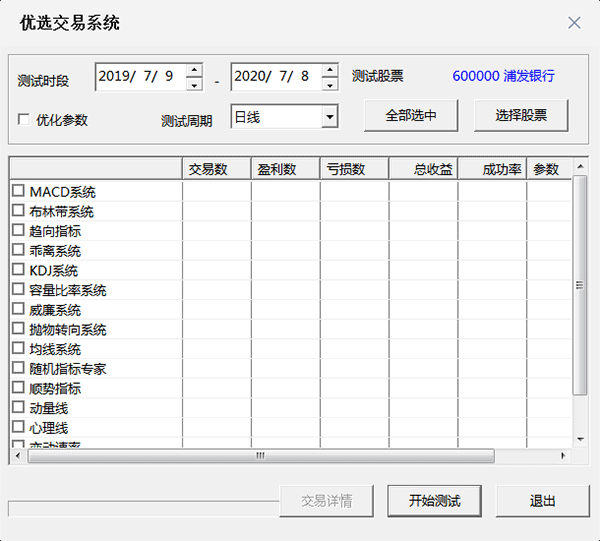This screenshot has width=600, height=541.
Task: Check the 均线系统 checkbox
Action: pos(18,348)
